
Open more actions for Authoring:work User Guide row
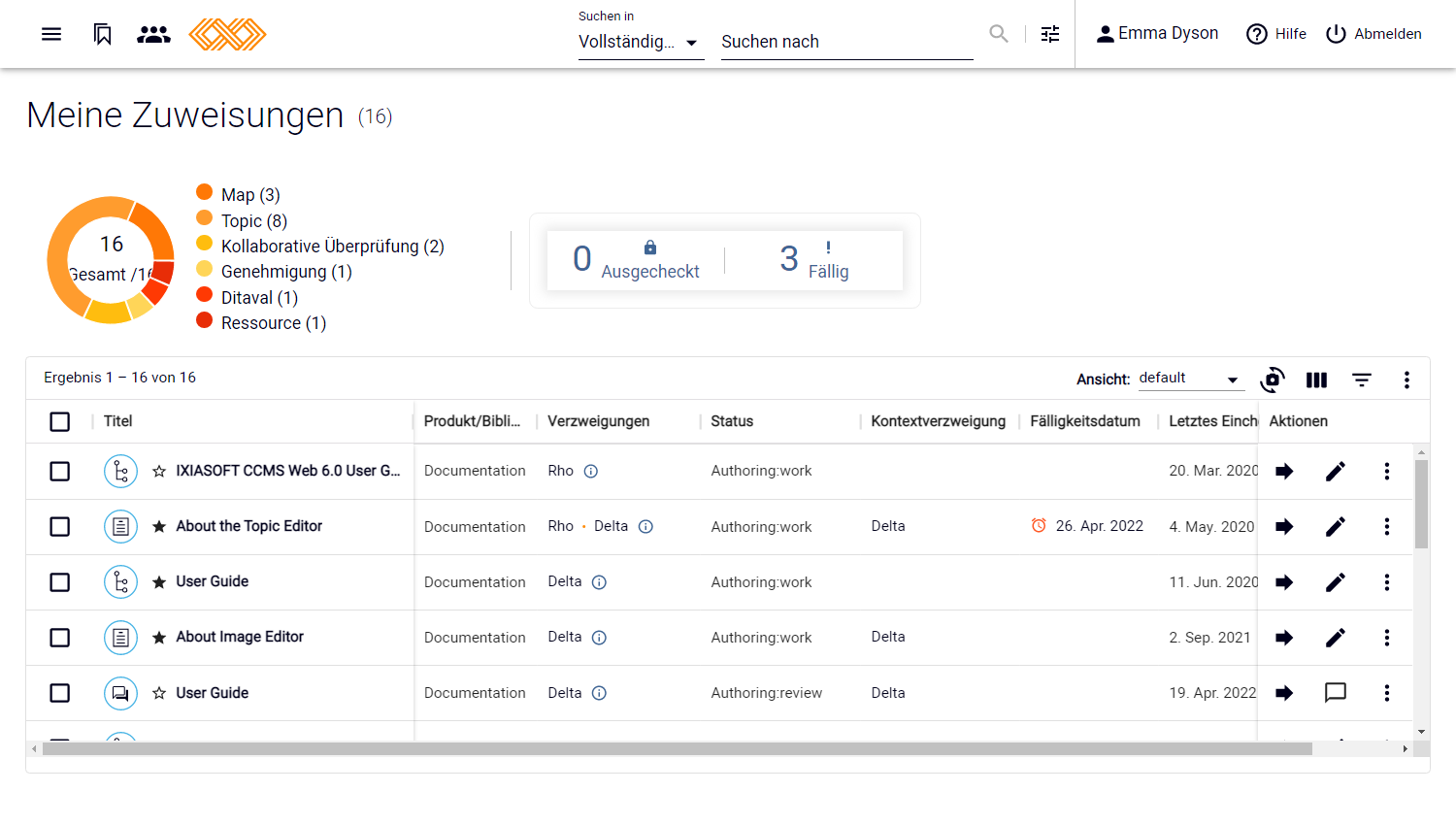[x=1387, y=582]
